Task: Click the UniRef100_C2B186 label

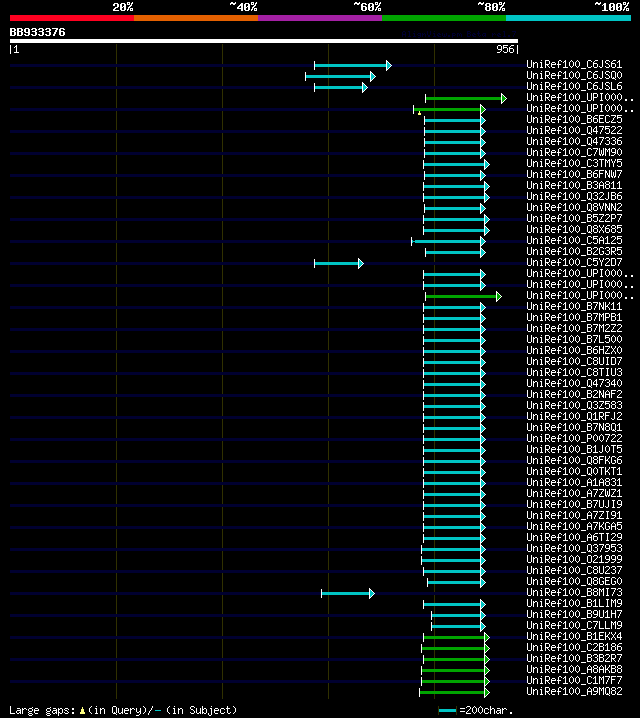Action: (x=574, y=647)
